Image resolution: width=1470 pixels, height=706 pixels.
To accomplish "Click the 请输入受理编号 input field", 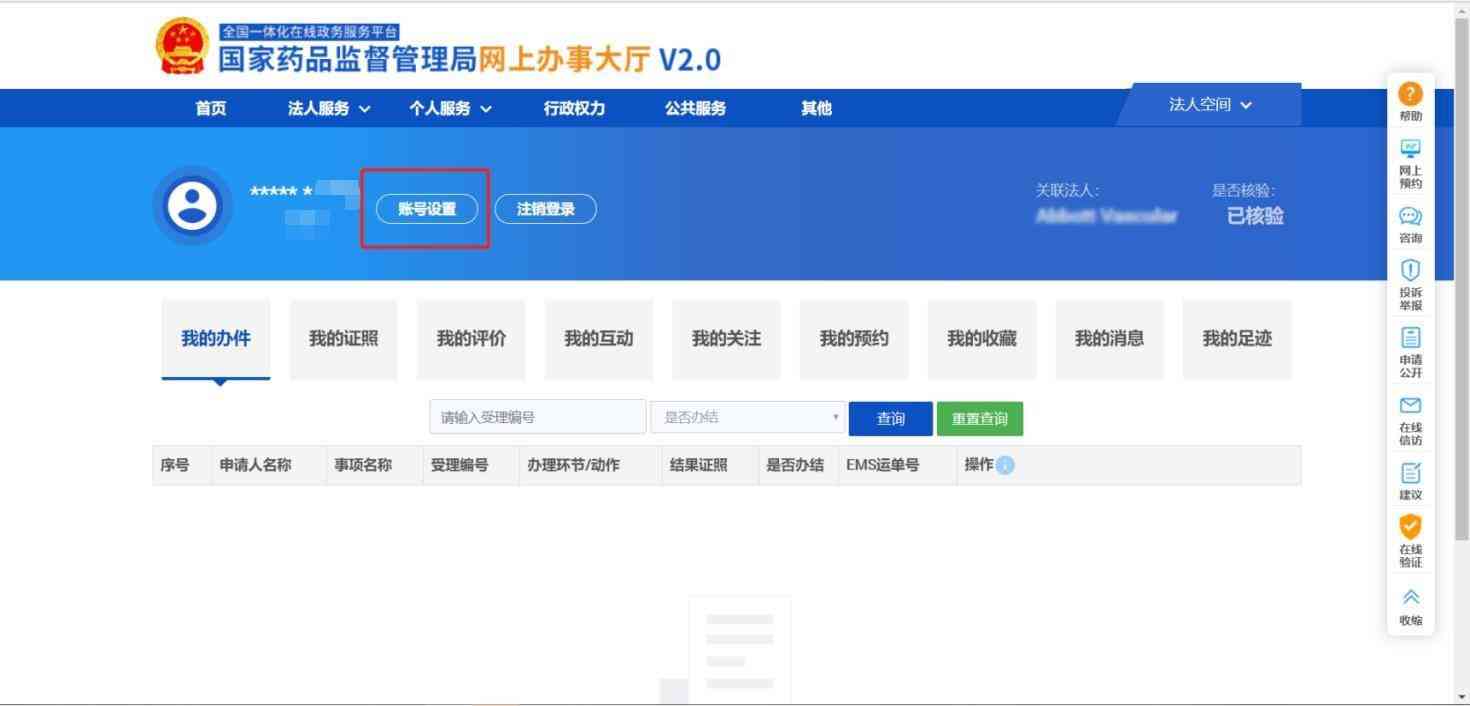I will [x=537, y=418].
